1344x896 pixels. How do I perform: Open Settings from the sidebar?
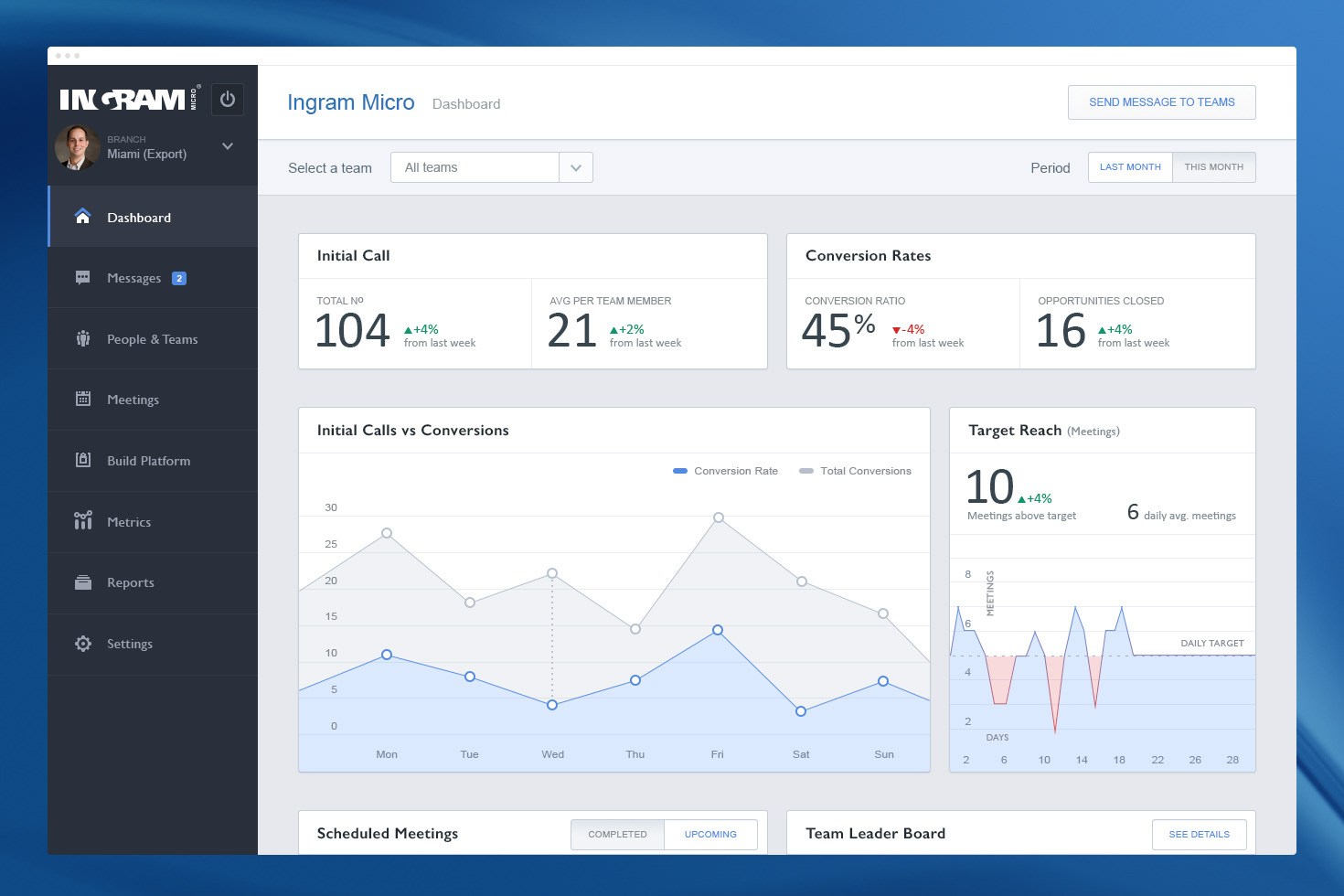click(153, 644)
